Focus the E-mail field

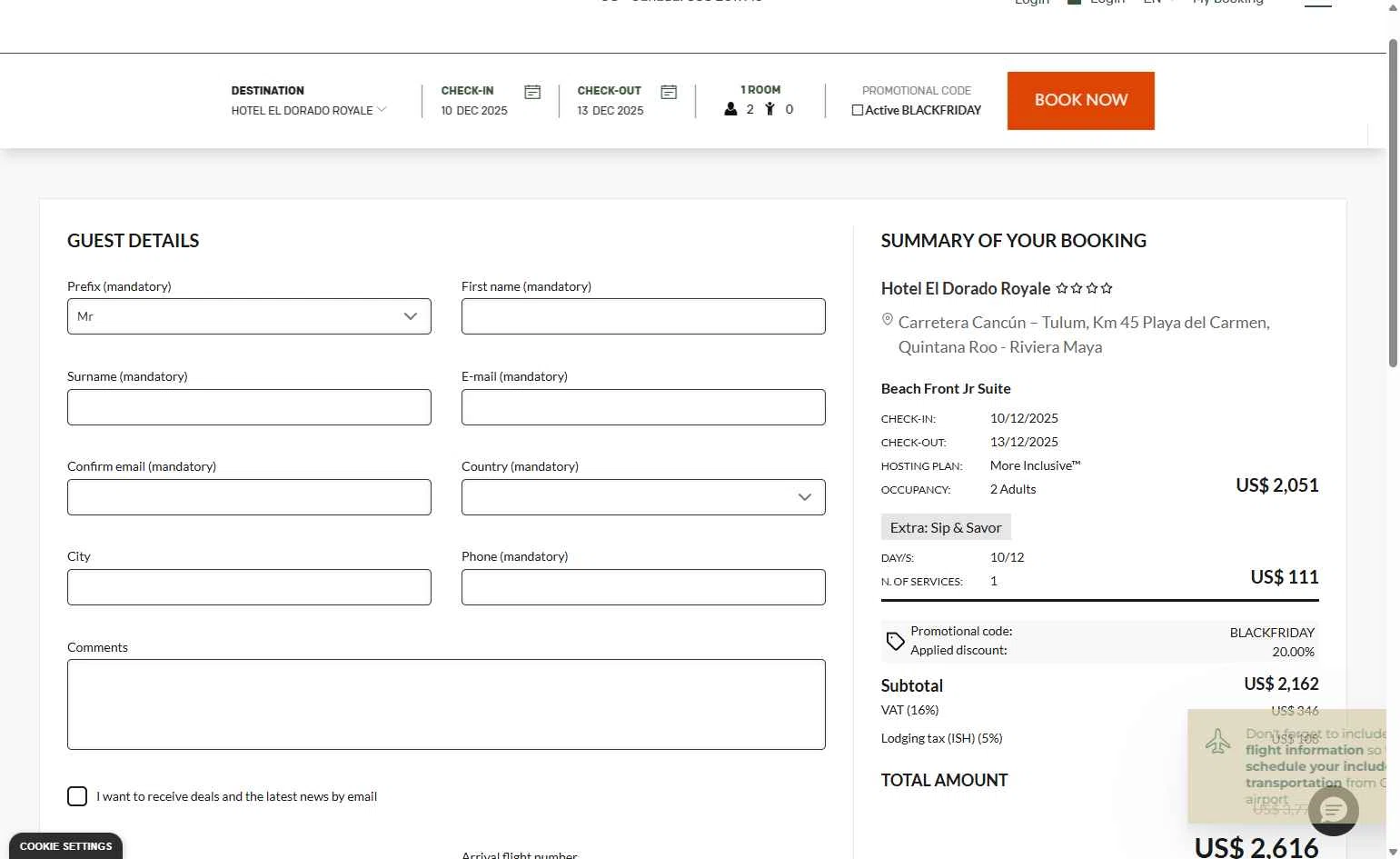(x=643, y=407)
